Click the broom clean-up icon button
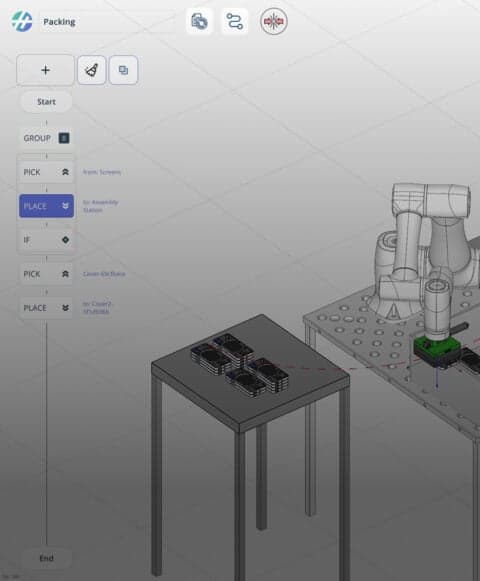The image size is (480, 581). pyautogui.click(x=92, y=70)
